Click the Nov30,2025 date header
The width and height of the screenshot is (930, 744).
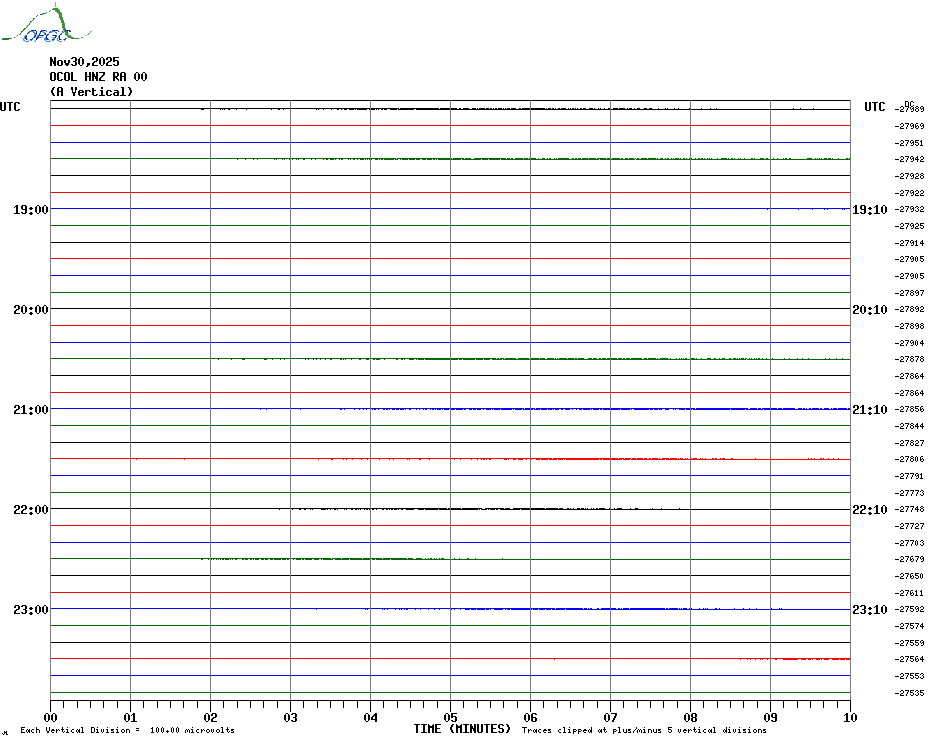pyautogui.click(x=84, y=62)
